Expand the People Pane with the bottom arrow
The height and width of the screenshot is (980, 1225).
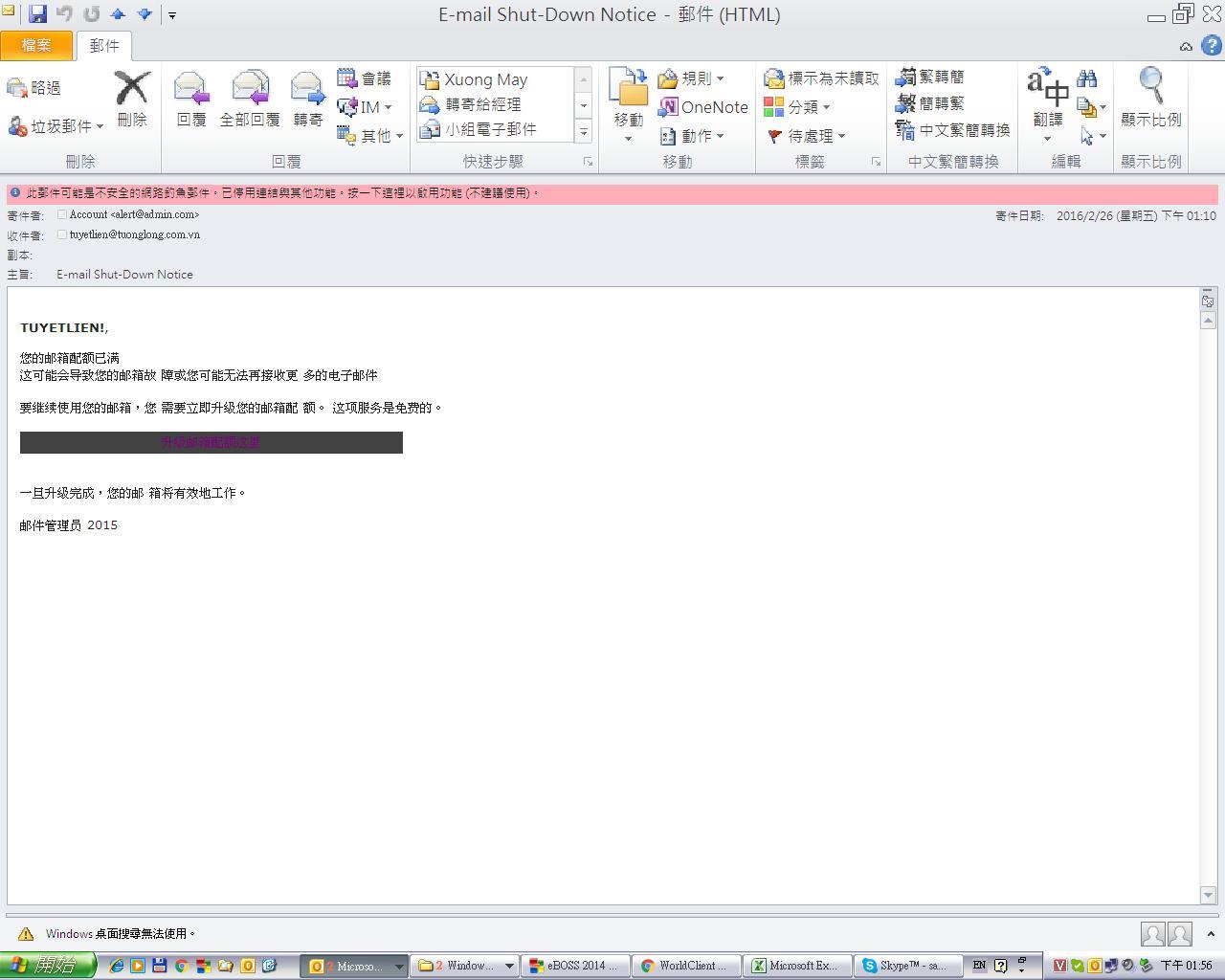click(x=1211, y=934)
